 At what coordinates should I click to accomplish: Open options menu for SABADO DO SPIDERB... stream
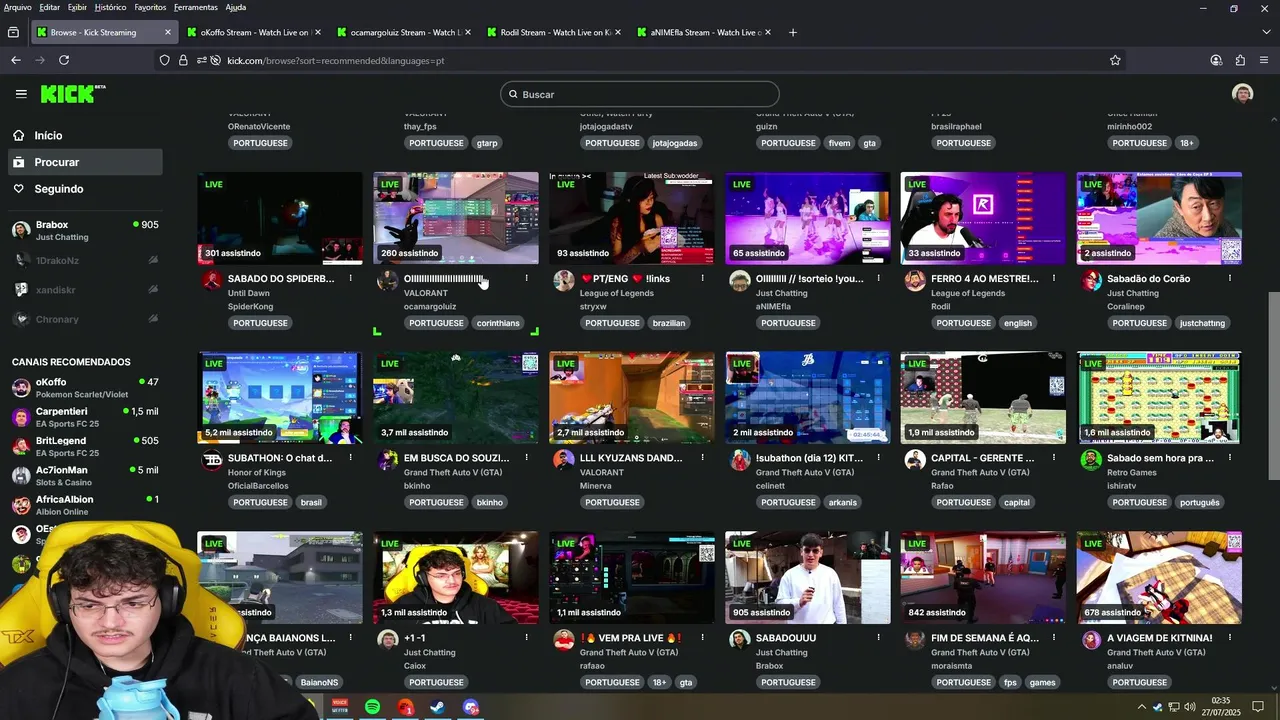pos(350,278)
